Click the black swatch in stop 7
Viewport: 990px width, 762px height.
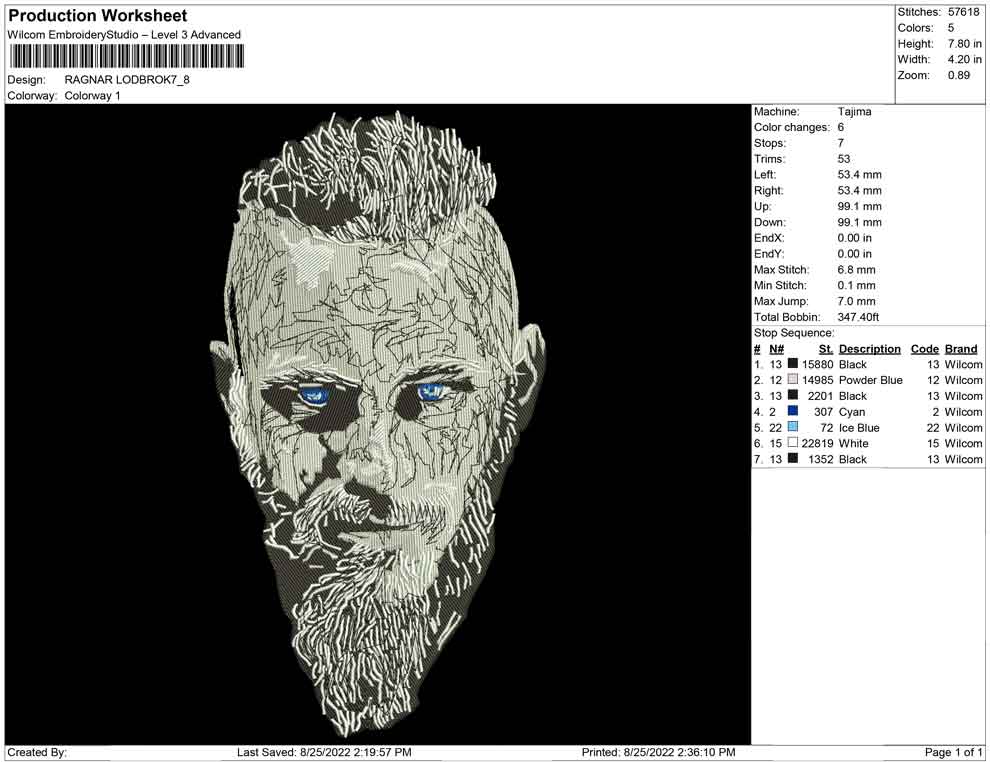click(793, 460)
